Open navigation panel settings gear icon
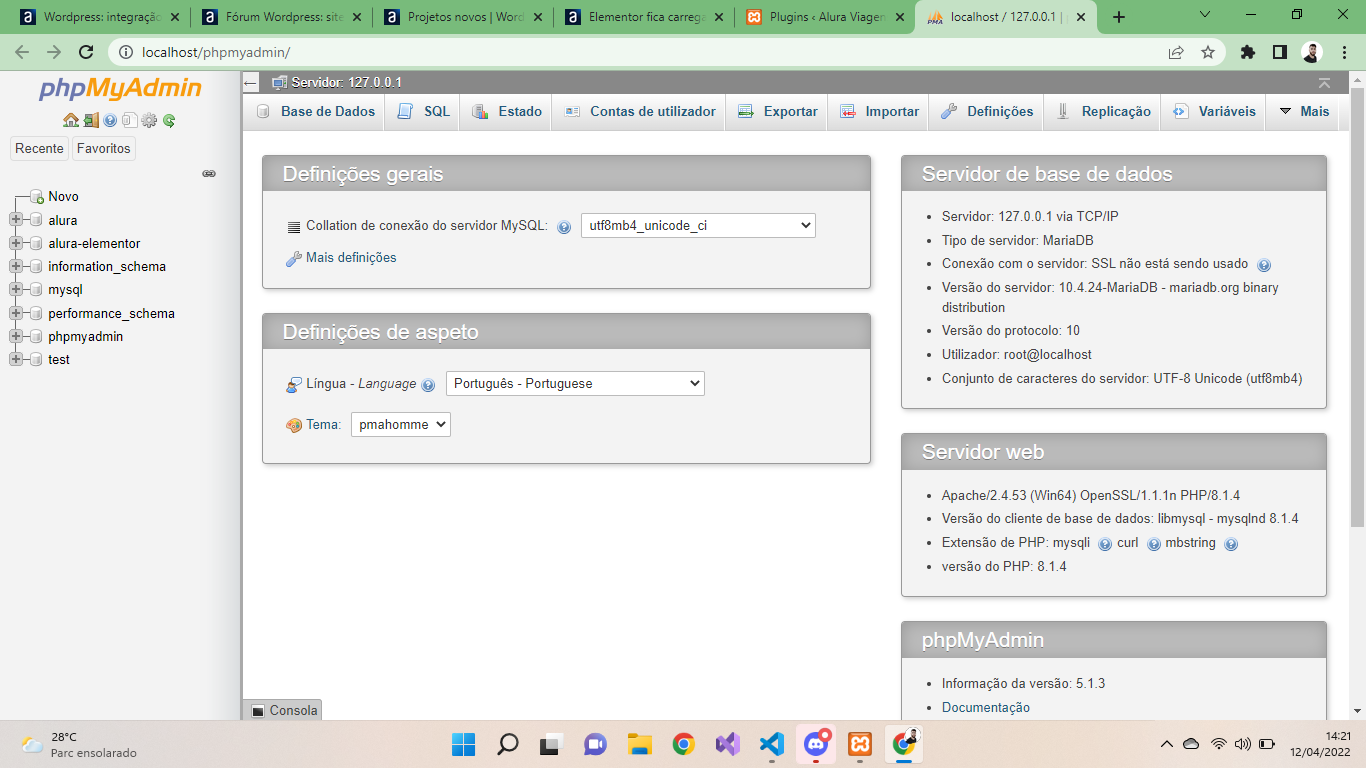The width and height of the screenshot is (1366, 768). coord(149,120)
